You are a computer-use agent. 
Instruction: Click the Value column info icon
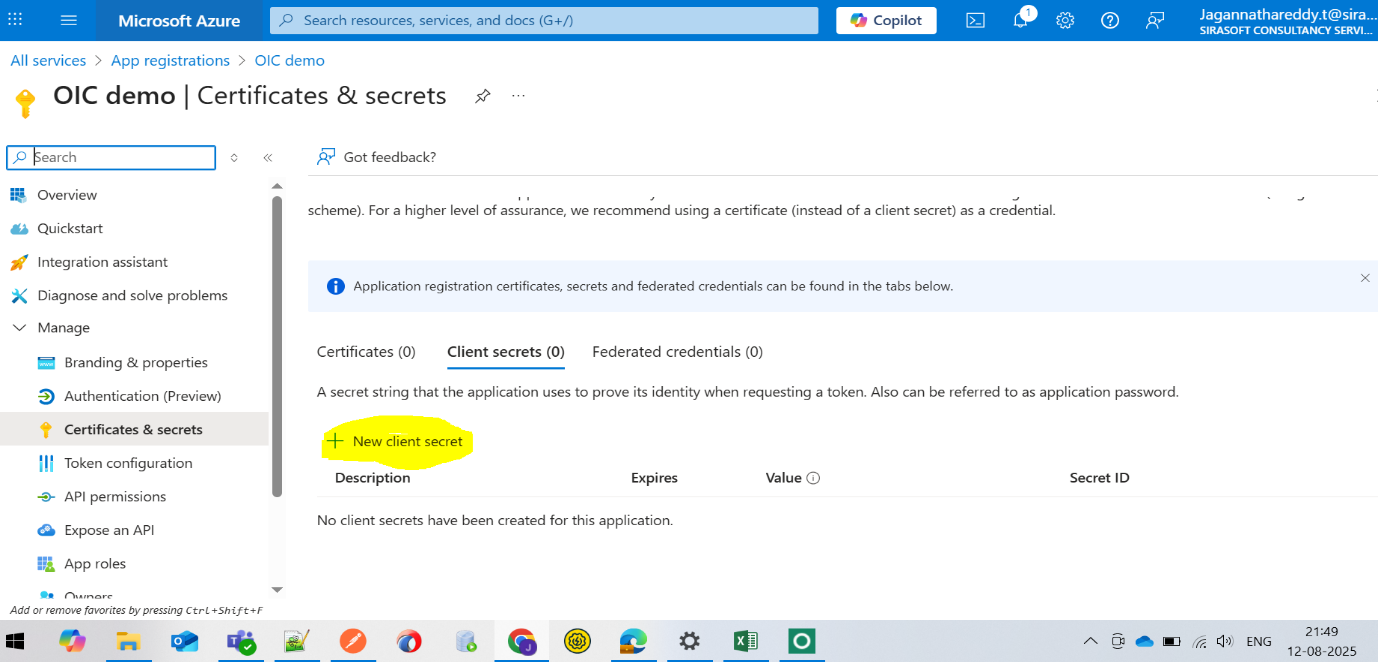(x=813, y=478)
